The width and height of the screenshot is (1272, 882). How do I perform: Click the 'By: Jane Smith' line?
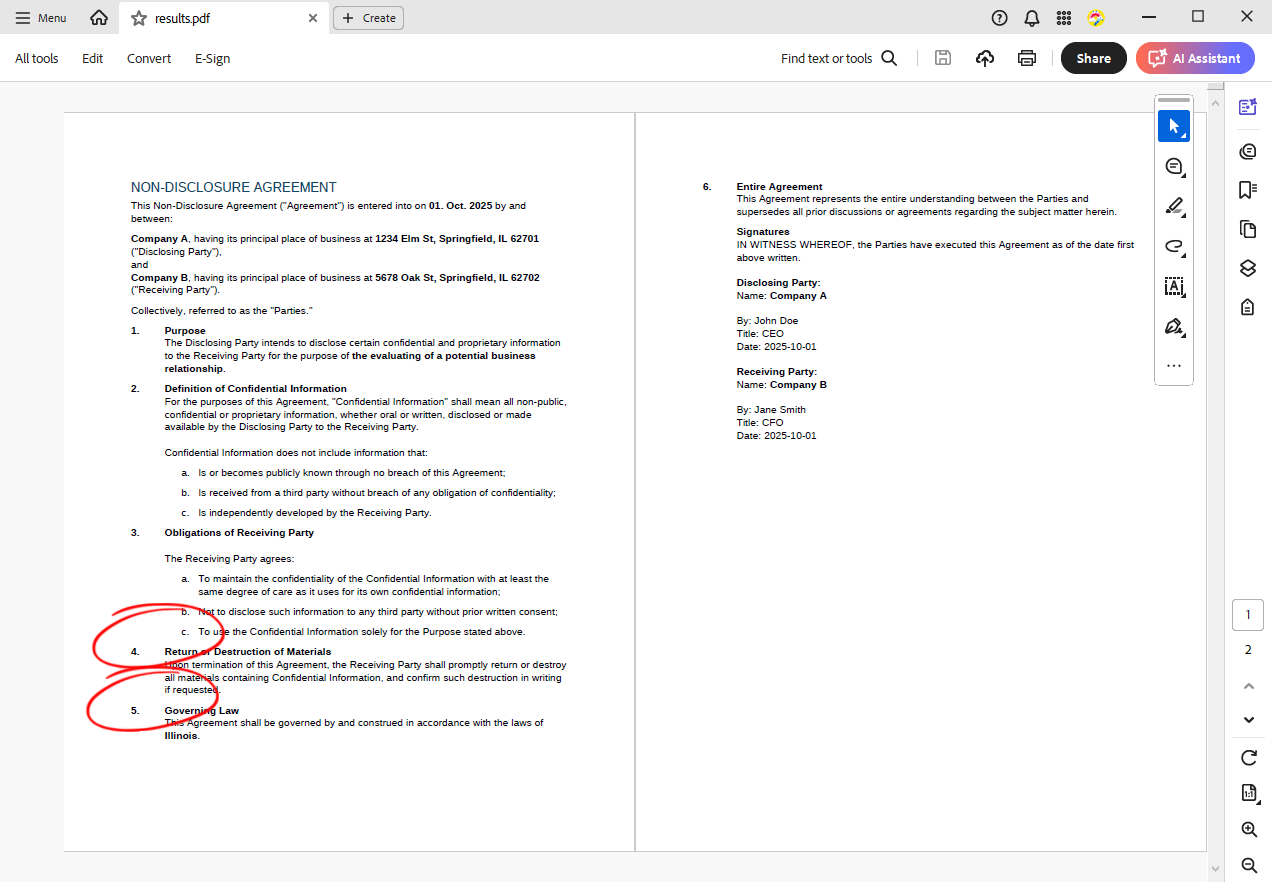pos(771,410)
